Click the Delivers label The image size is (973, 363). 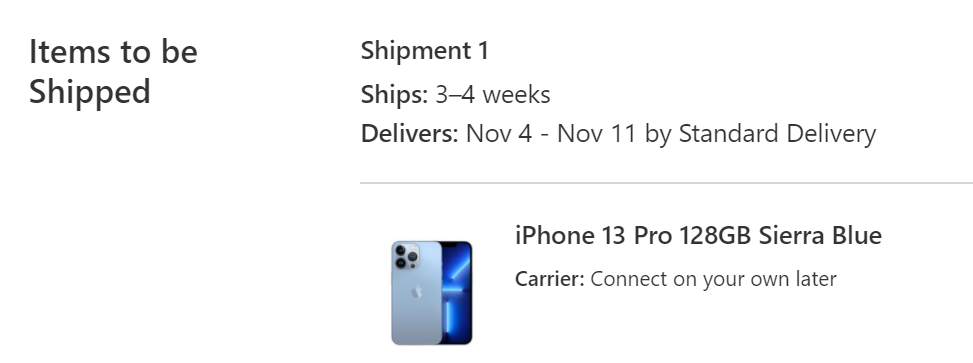pos(410,133)
